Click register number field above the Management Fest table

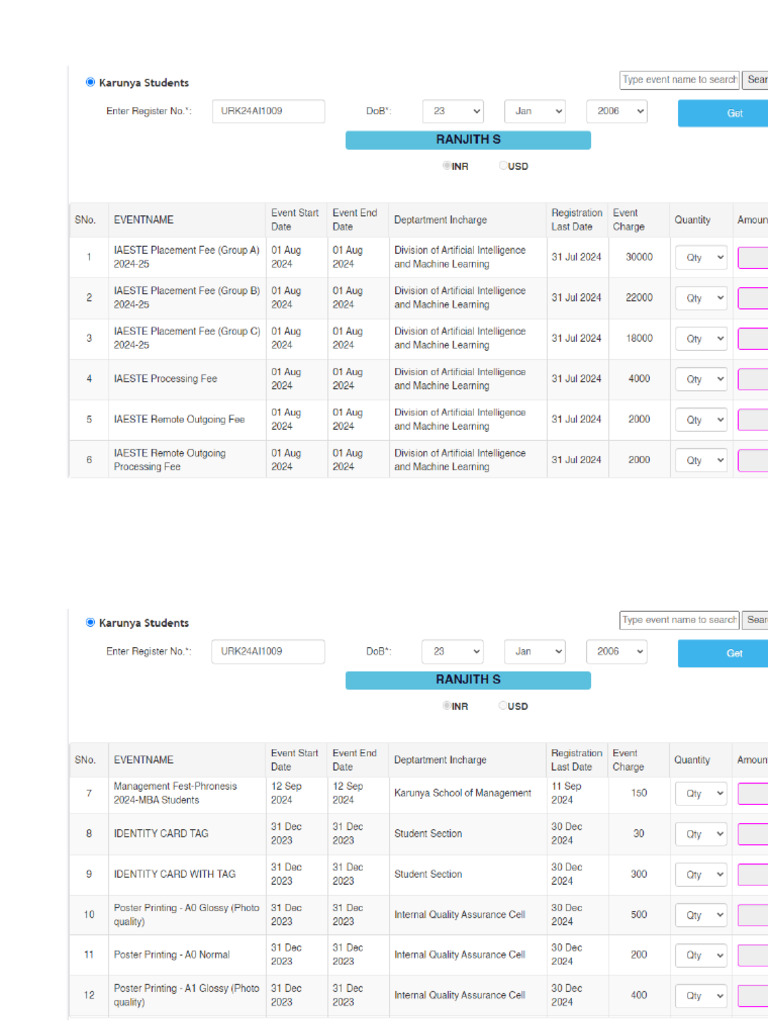click(269, 652)
